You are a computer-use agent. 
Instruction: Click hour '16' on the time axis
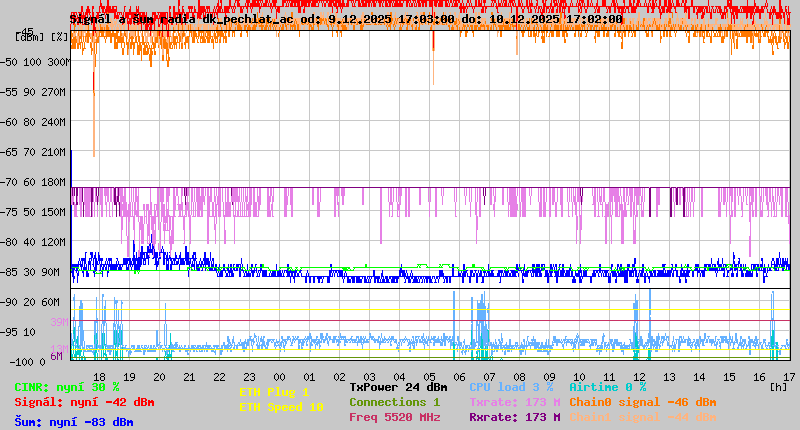point(760,377)
